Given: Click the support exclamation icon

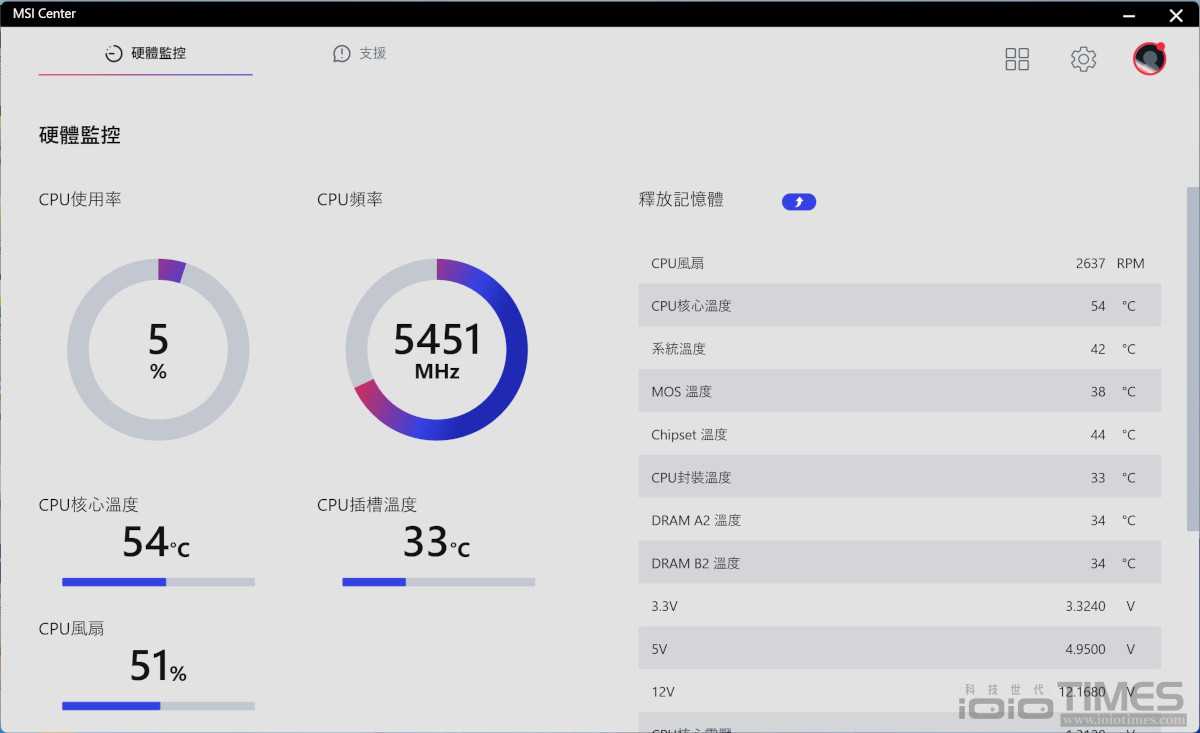Looking at the screenshot, I should (x=342, y=54).
